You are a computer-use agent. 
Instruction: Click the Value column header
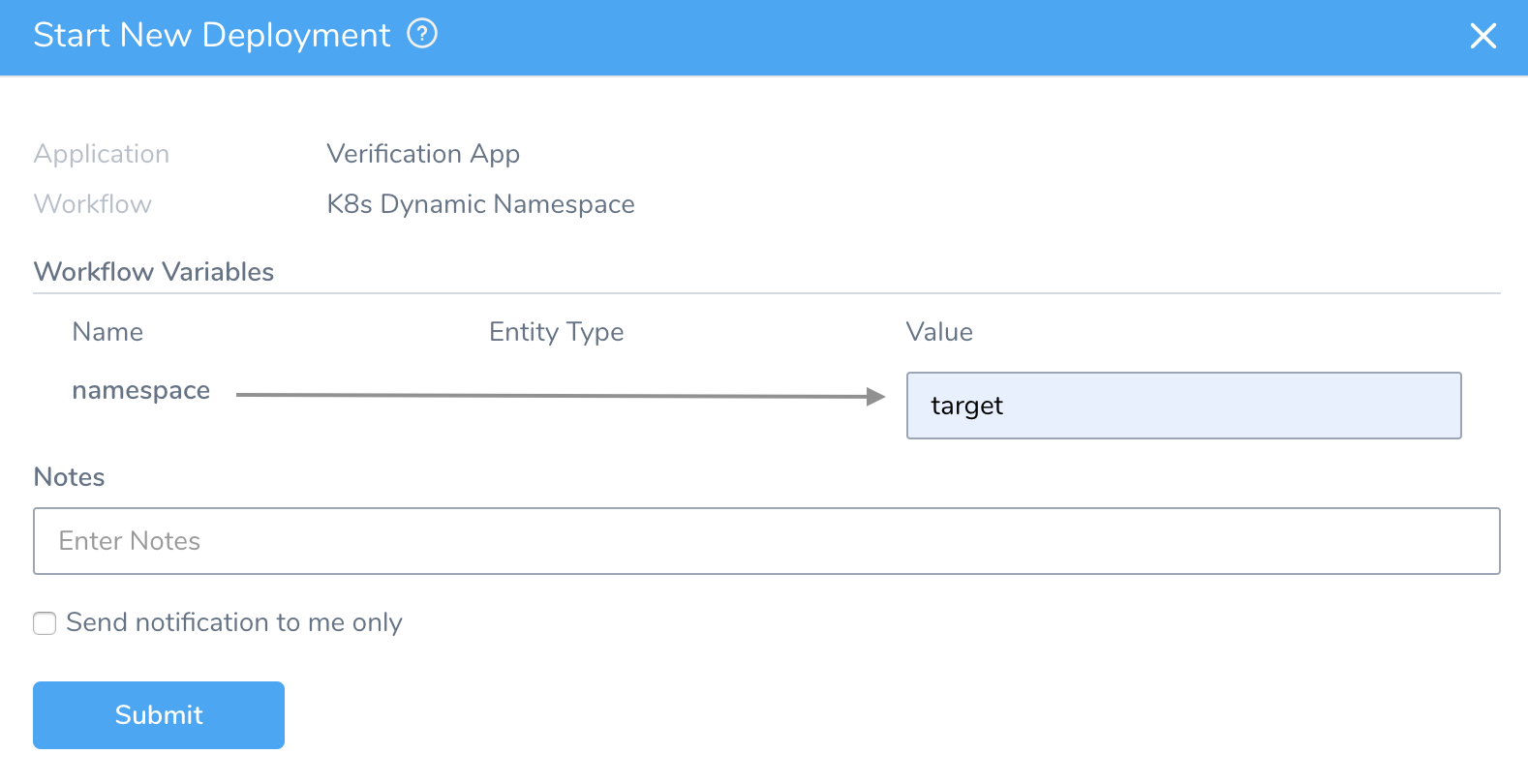(939, 332)
